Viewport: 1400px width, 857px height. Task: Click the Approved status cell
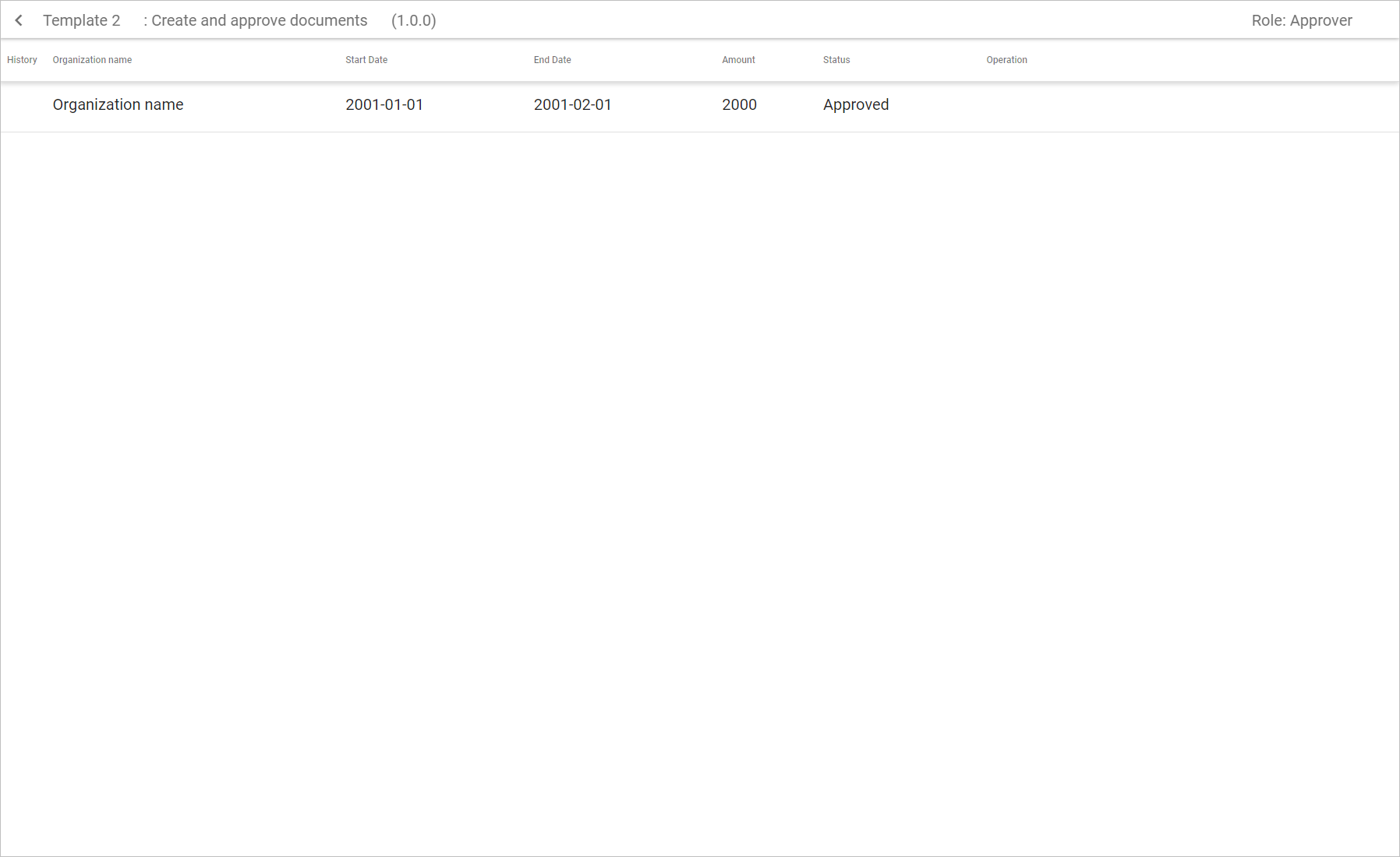pyautogui.click(x=856, y=104)
